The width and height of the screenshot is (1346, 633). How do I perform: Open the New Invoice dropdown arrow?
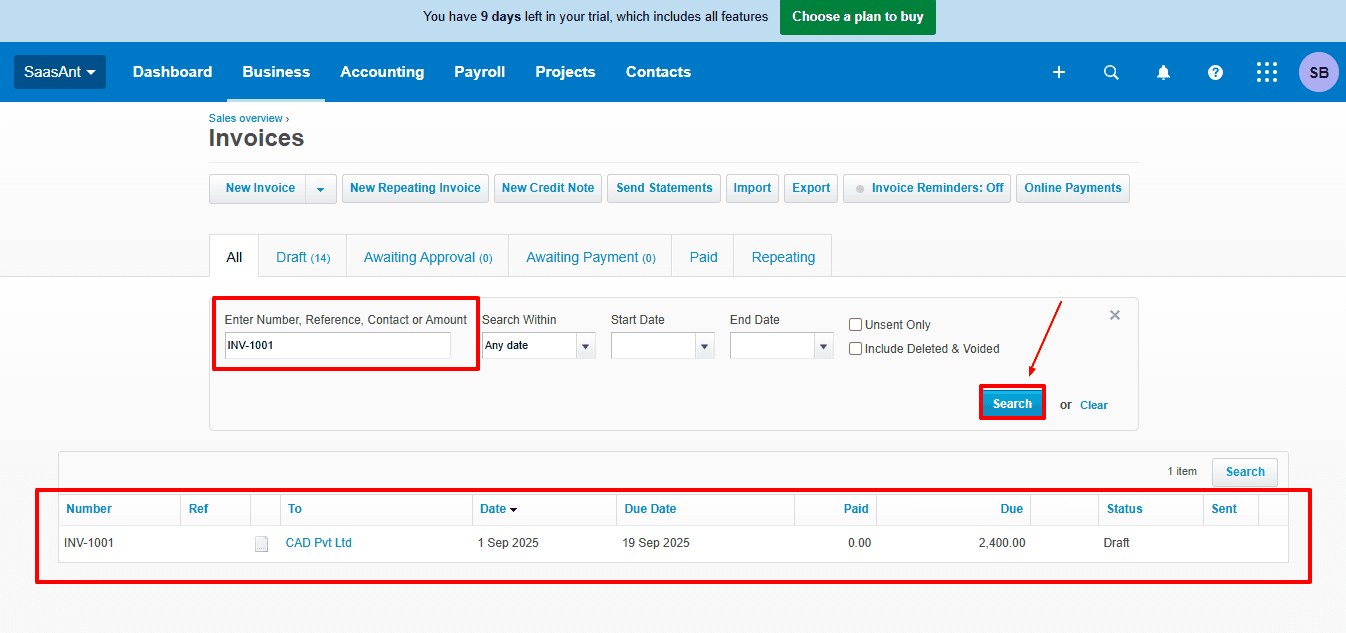321,189
